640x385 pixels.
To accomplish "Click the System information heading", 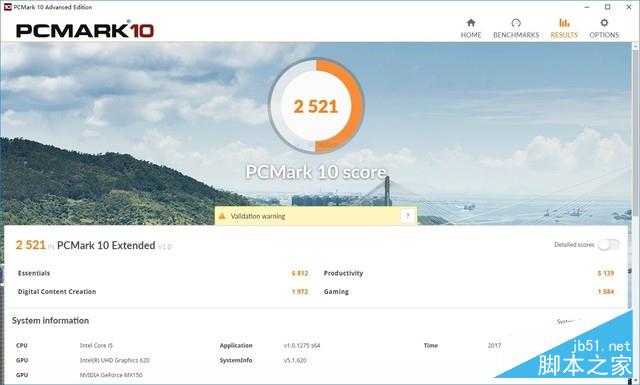I will point(50,320).
